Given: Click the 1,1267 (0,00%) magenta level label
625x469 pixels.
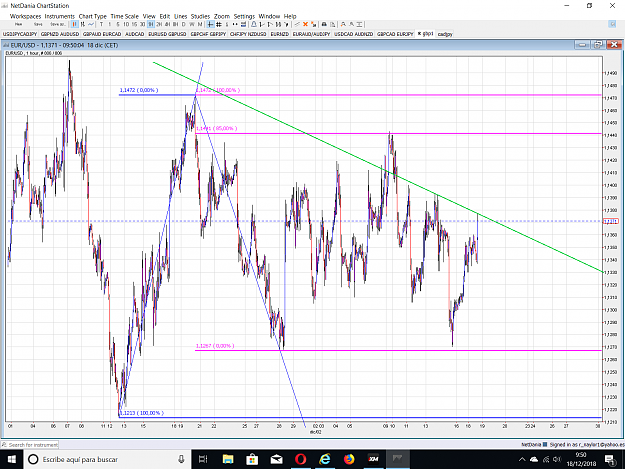Looking at the screenshot, I should pos(215,346).
